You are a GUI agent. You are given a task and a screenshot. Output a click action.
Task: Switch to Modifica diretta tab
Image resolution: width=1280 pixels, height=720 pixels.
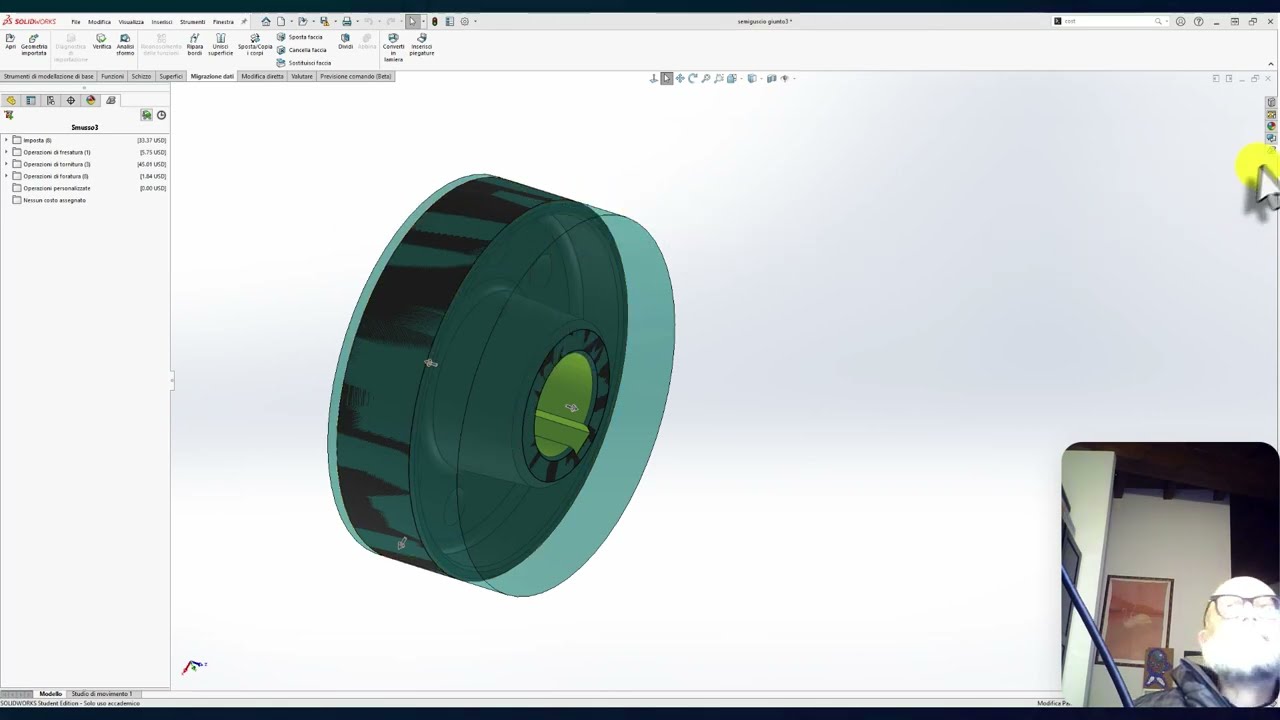point(262,76)
